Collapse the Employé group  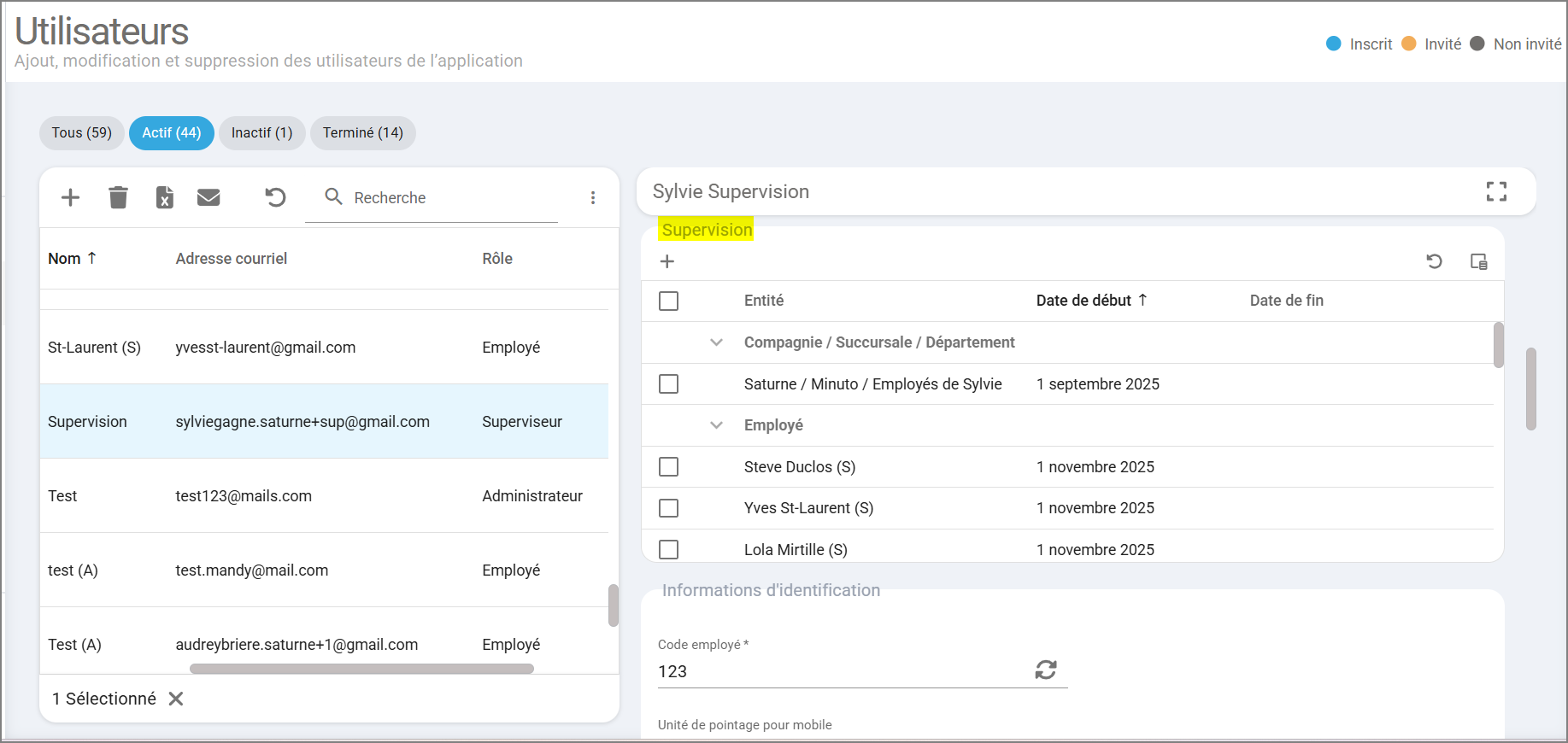coord(716,425)
